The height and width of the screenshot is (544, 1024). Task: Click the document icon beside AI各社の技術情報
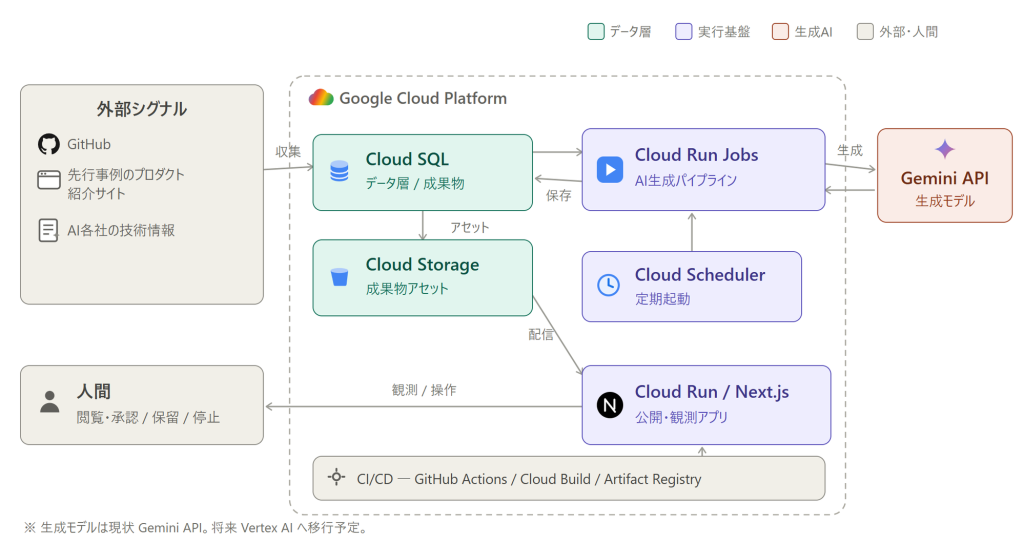pos(48,230)
